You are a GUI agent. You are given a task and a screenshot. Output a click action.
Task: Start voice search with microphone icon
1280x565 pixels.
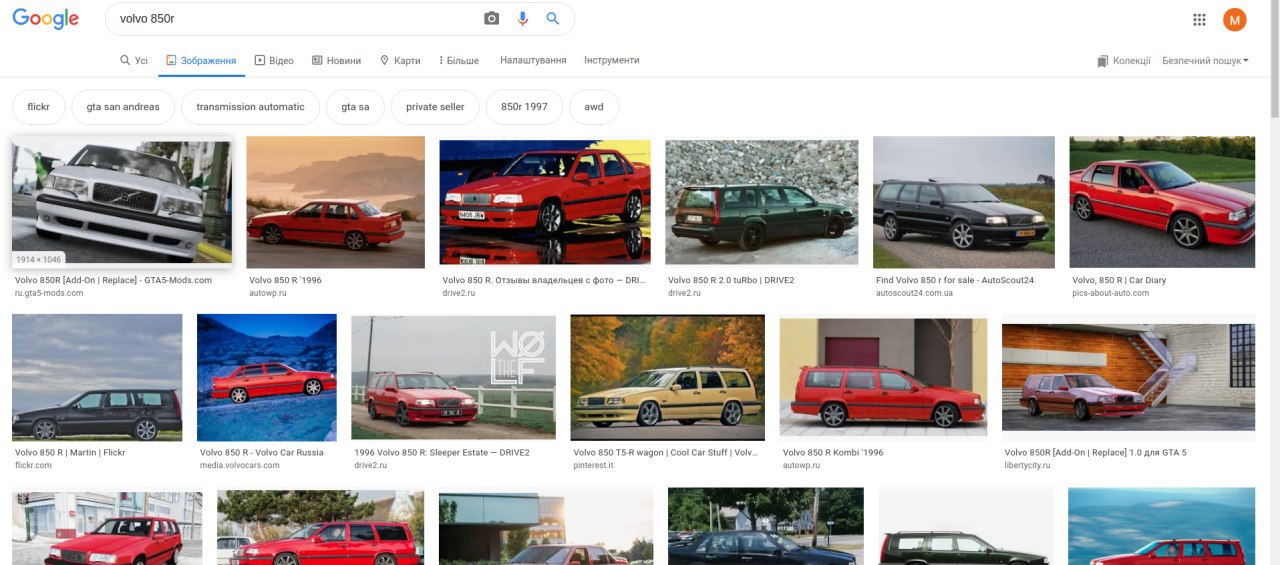(522, 19)
